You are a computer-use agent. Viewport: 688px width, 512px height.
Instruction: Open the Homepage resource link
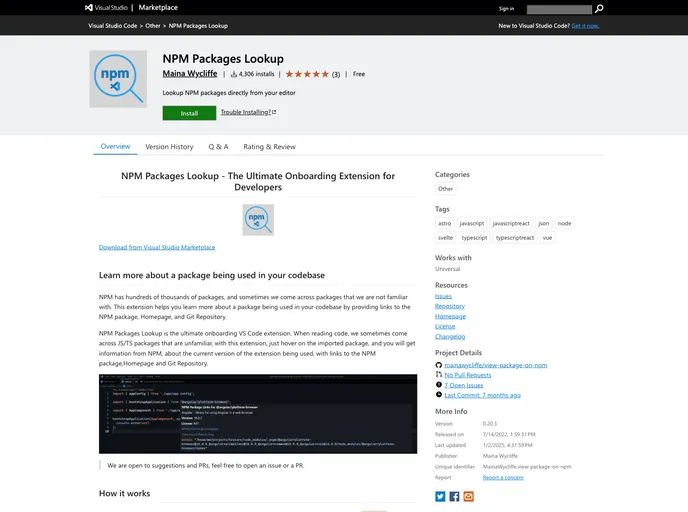[x=450, y=316]
